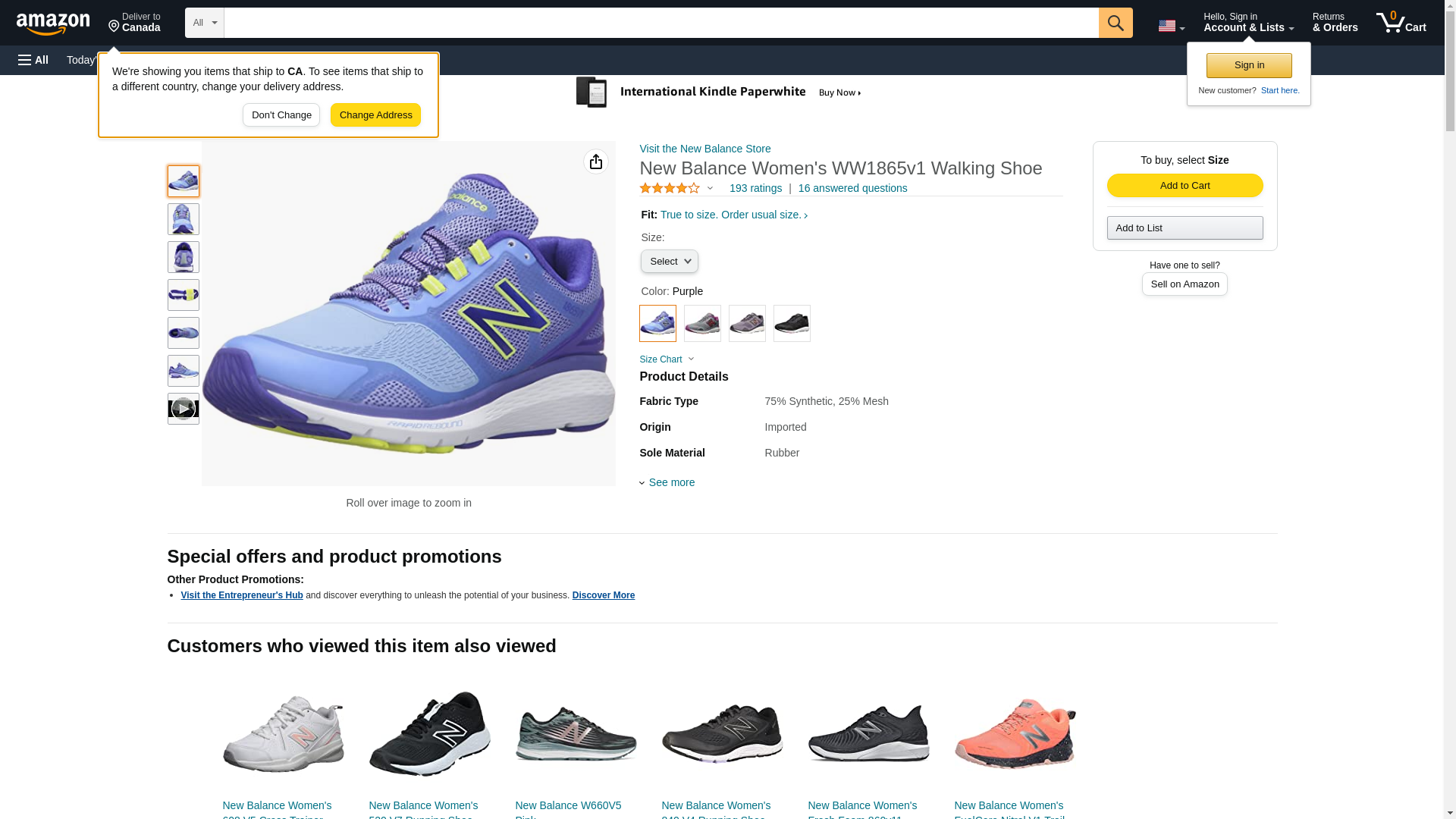
Task: Play the product video thumbnail
Action: 183,409
